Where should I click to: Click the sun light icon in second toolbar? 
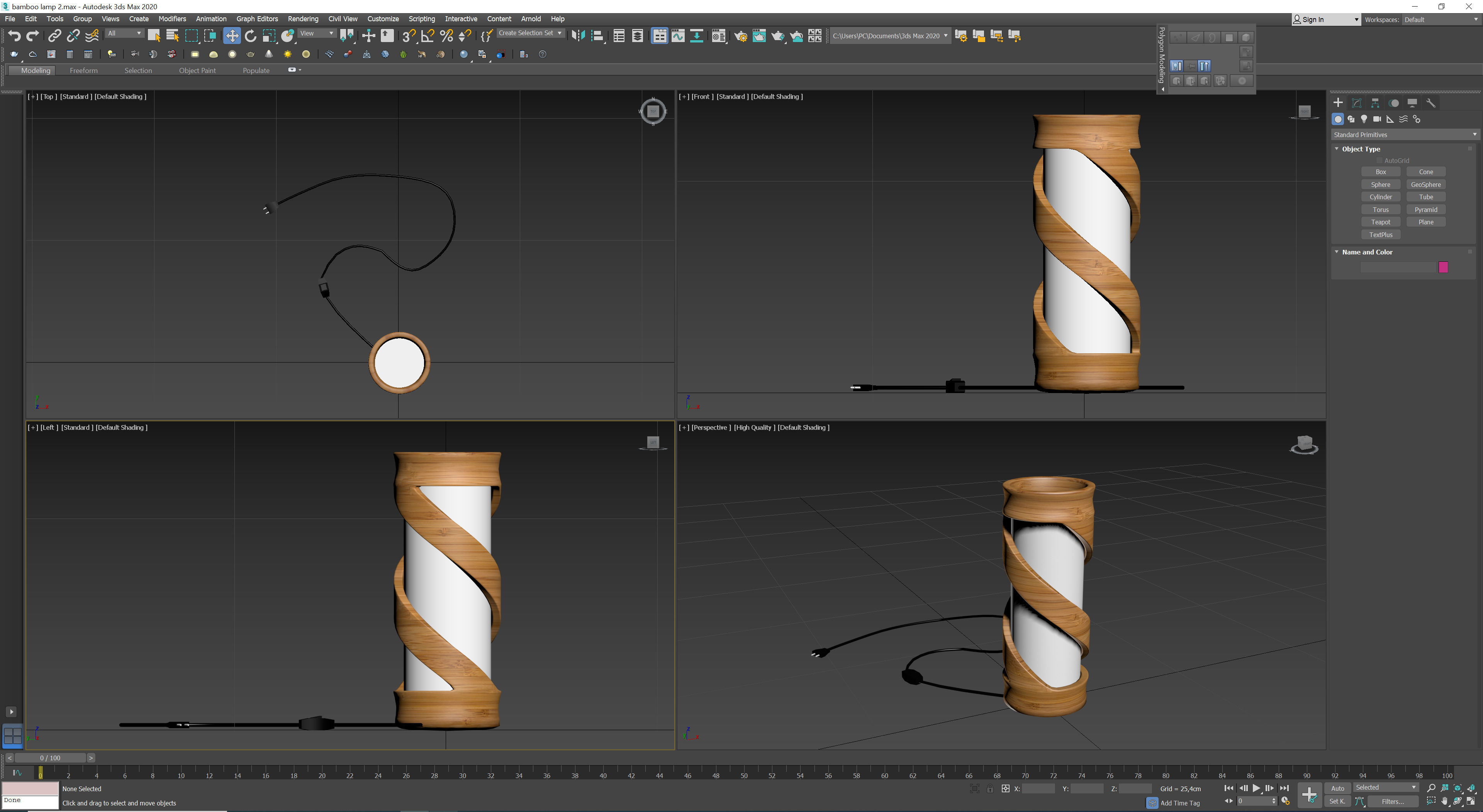click(287, 54)
